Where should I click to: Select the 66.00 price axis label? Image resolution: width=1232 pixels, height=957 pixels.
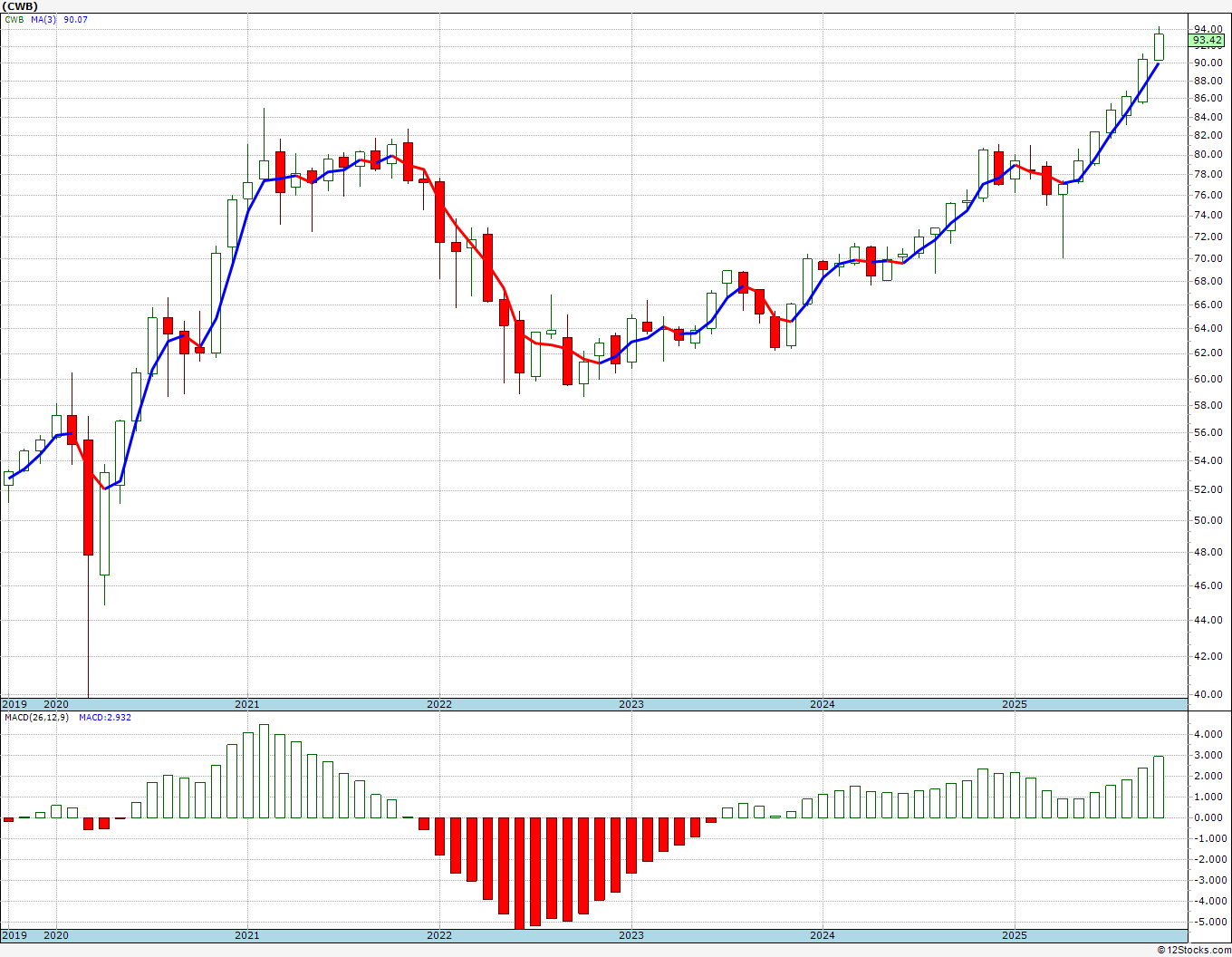click(x=1208, y=304)
